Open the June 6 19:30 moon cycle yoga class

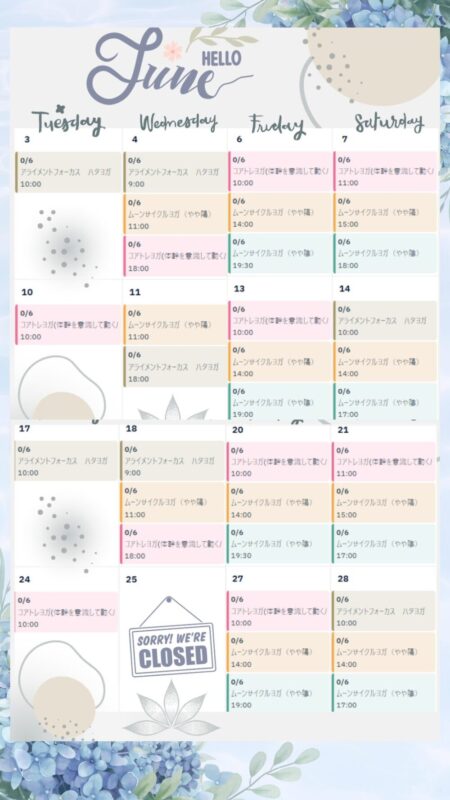pyautogui.click(x=280, y=253)
